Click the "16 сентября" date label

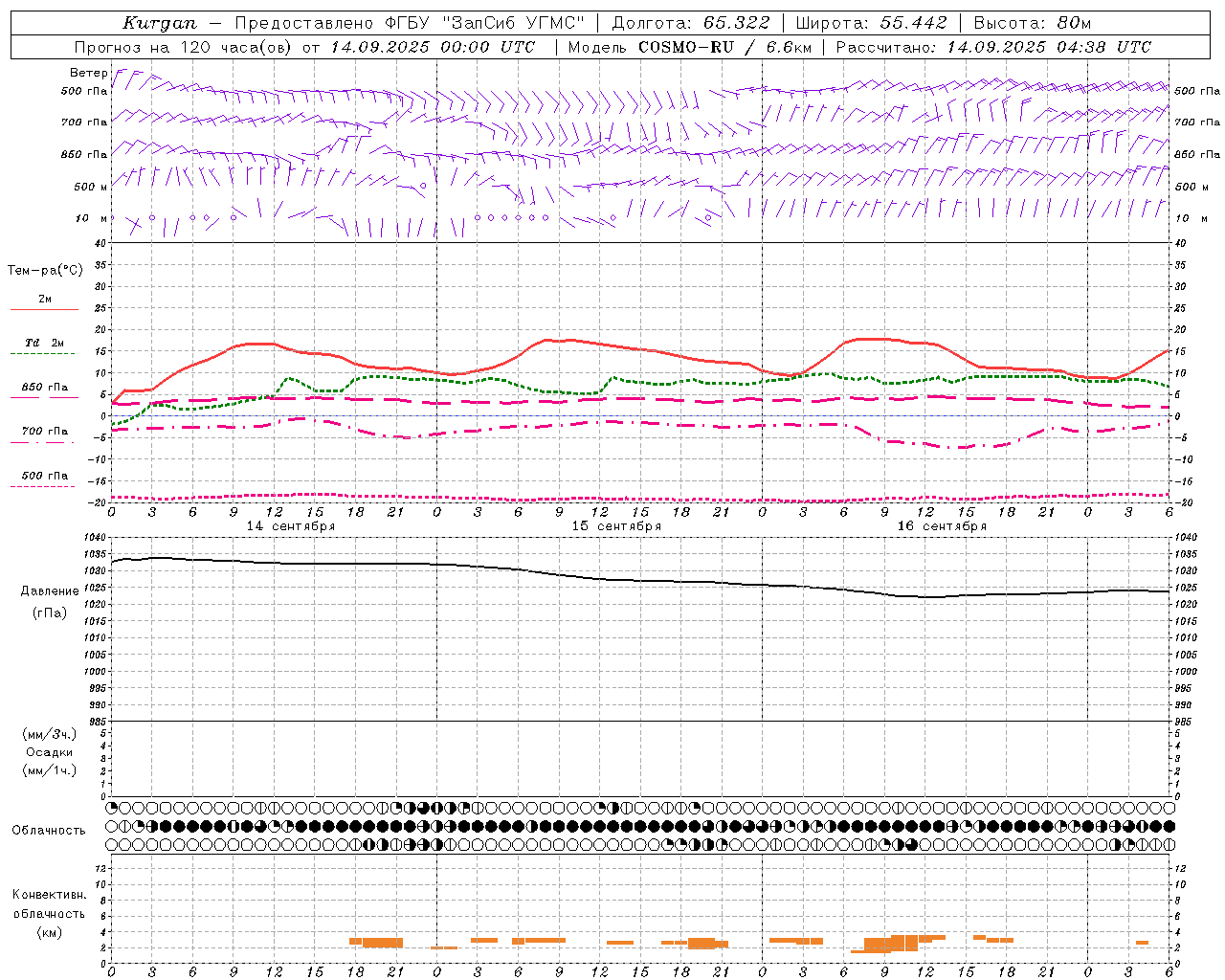pos(941,526)
